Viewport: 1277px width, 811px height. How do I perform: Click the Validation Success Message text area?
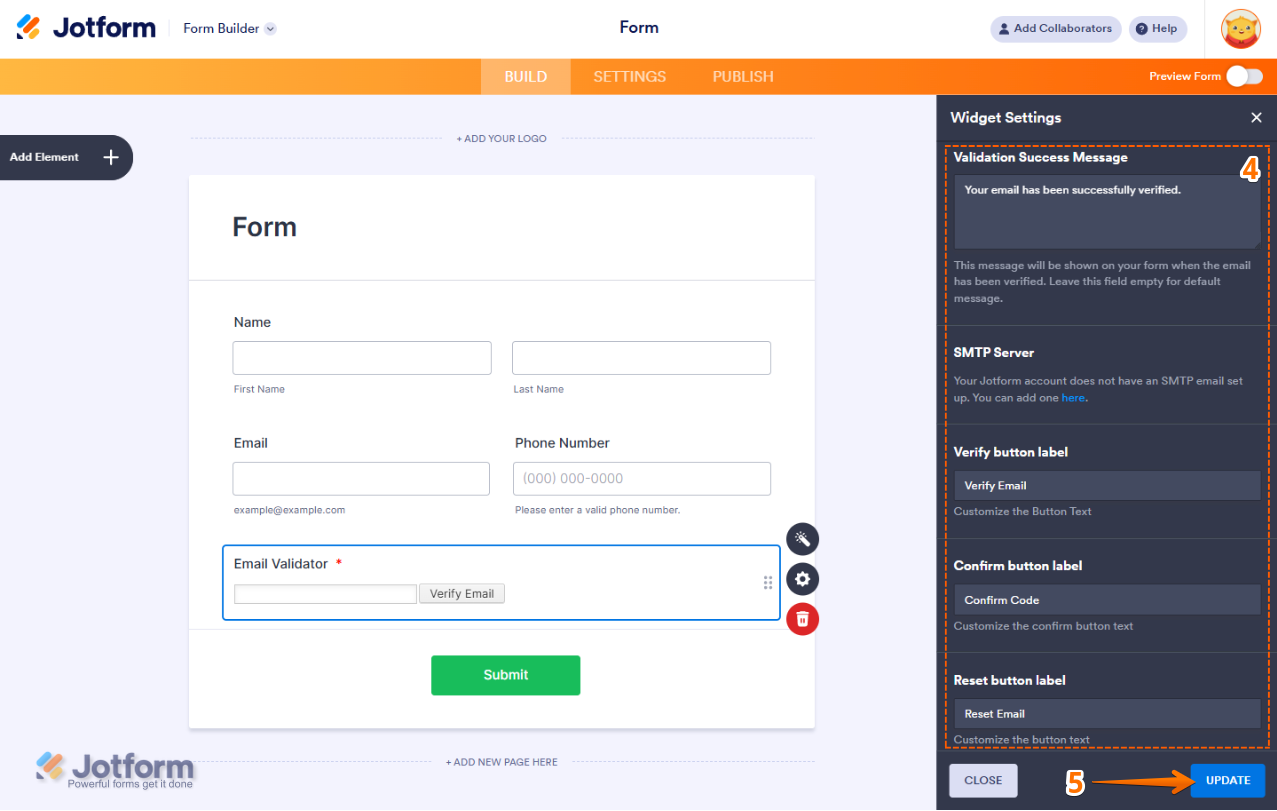tap(1106, 212)
